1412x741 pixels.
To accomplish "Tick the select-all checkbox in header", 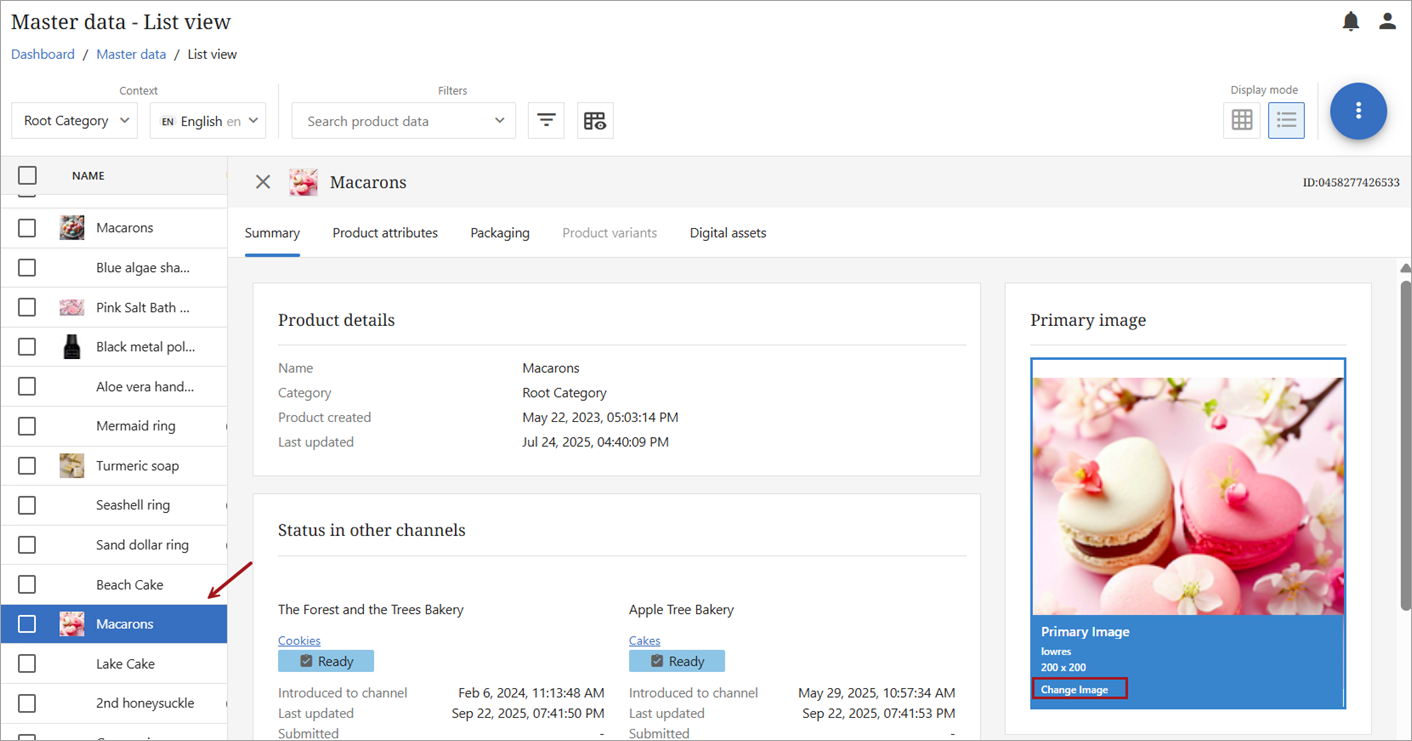I will pyautogui.click(x=27, y=176).
